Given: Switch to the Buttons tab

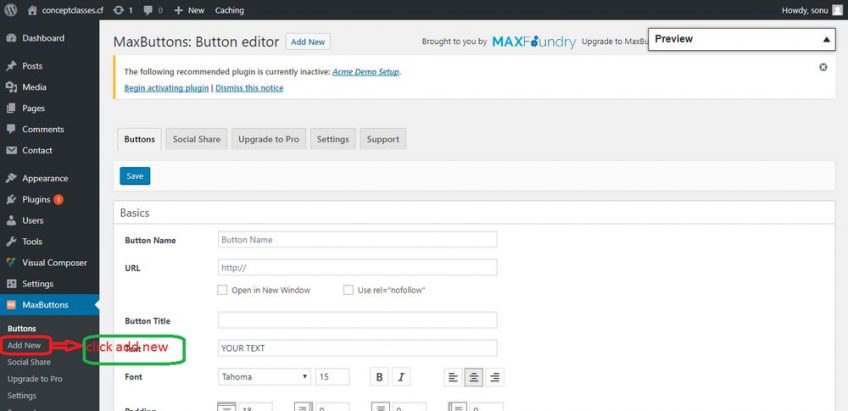Looking at the screenshot, I should [x=140, y=139].
